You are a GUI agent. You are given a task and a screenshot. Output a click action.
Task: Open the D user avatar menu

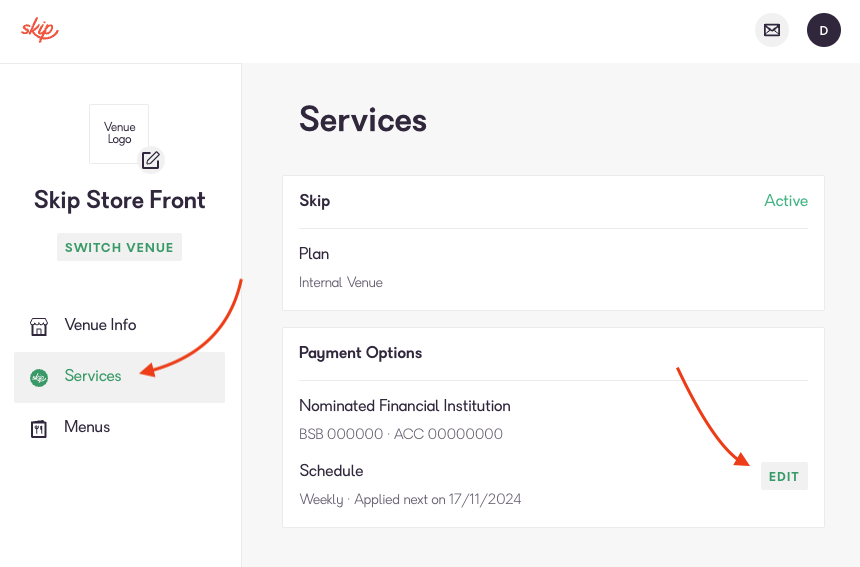coord(823,30)
